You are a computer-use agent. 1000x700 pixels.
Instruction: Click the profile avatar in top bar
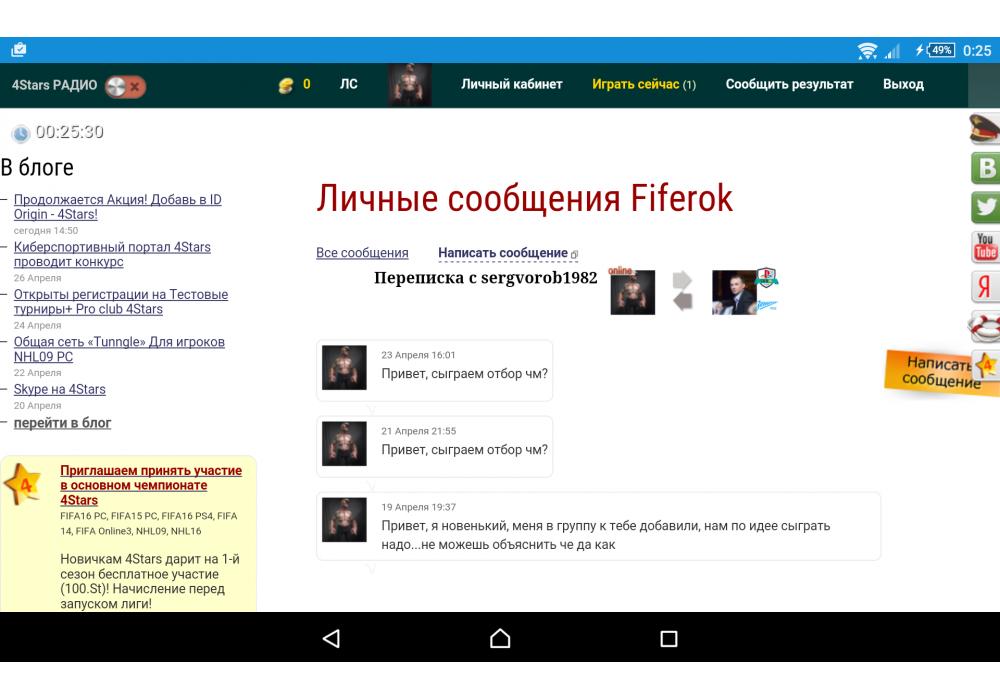(x=410, y=85)
